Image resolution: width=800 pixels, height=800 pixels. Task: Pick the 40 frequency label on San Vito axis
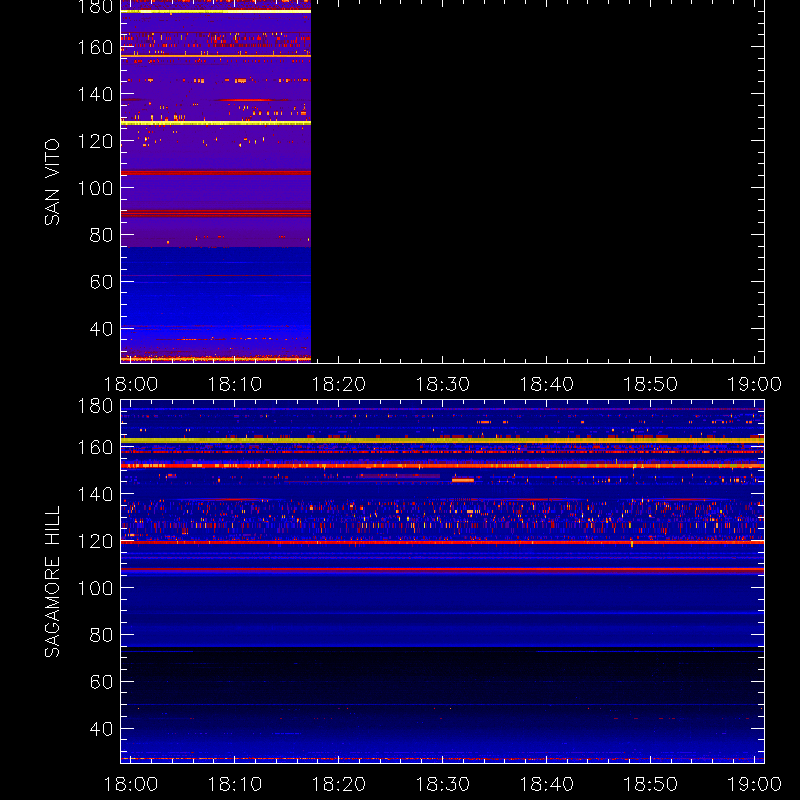(102, 329)
